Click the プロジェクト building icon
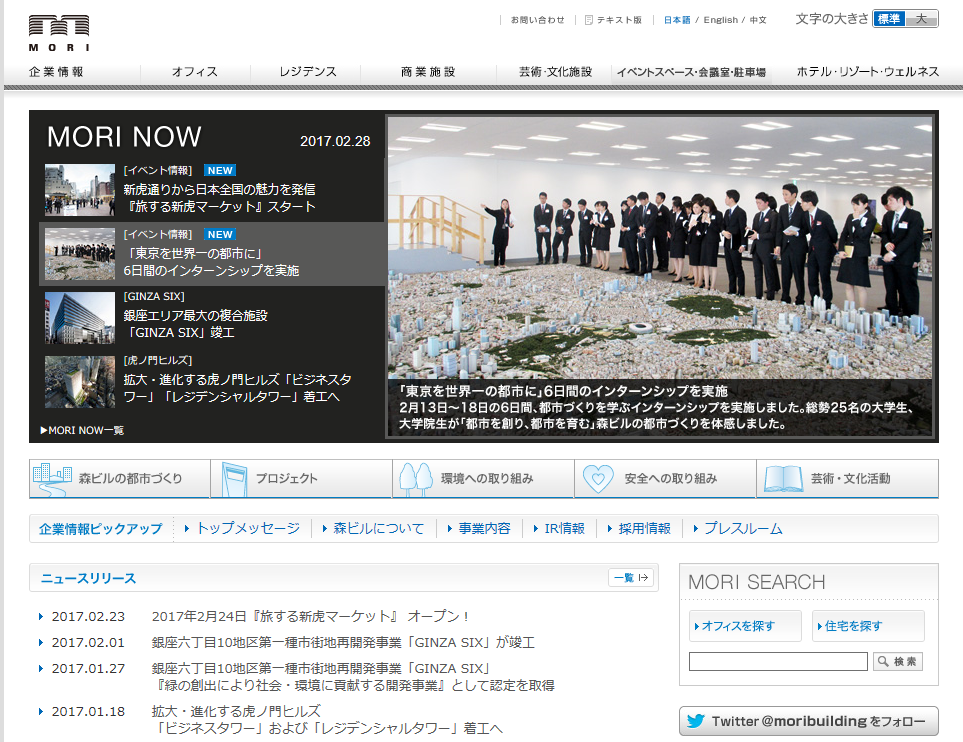963x742 pixels. [x=232, y=478]
